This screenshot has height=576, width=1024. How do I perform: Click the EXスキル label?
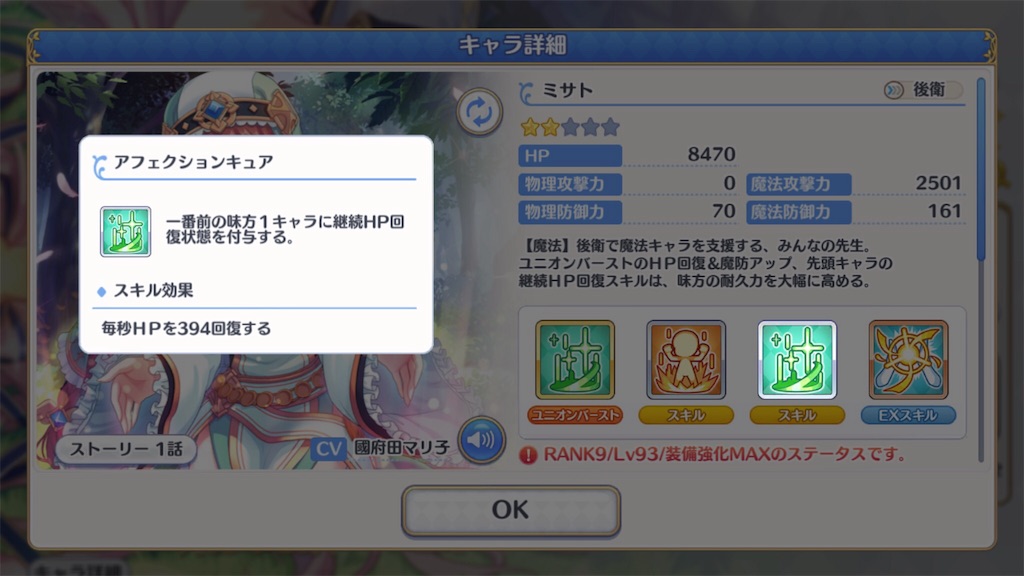tap(908, 415)
